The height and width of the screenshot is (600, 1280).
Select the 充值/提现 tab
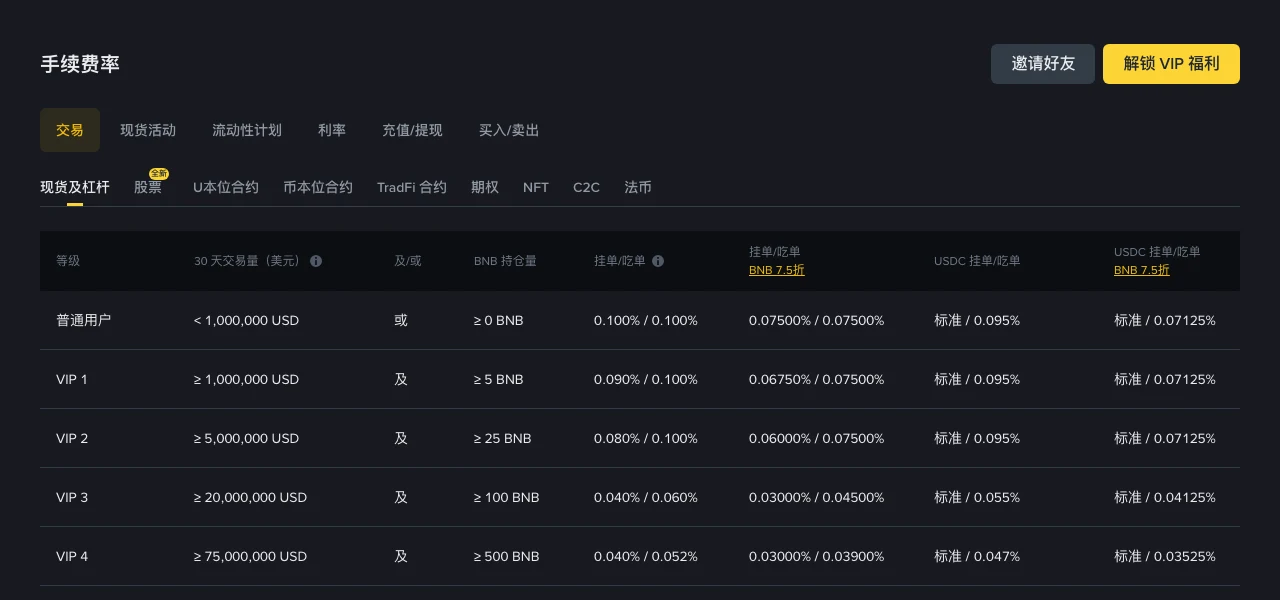coord(412,130)
